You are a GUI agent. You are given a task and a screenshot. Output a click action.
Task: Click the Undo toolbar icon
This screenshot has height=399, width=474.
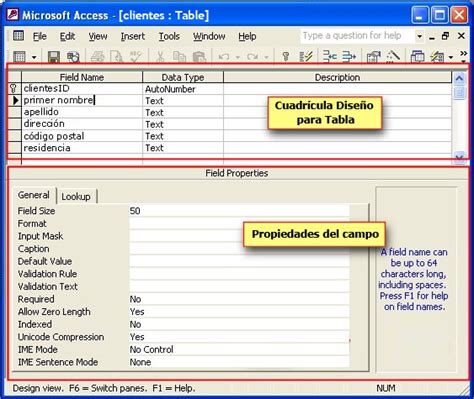tap(224, 57)
